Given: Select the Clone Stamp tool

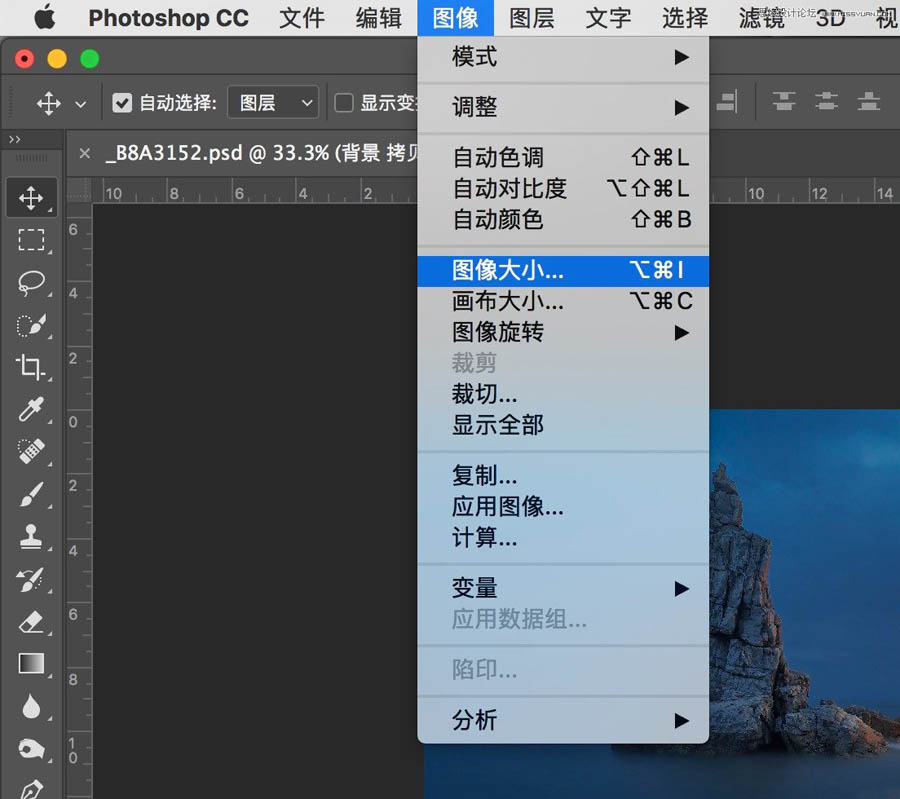Looking at the screenshot, I should tap(31, 536).
